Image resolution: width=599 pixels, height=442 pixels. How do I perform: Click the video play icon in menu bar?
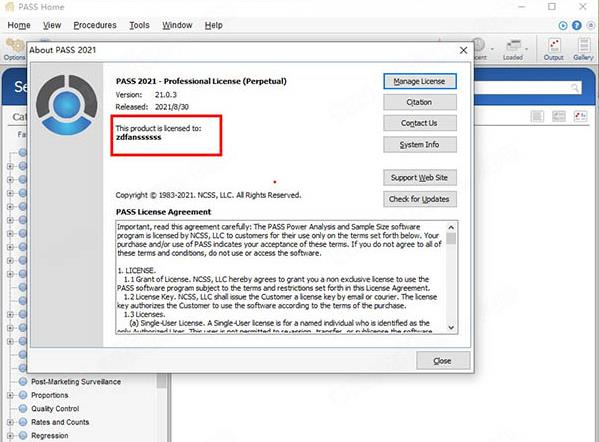coord(563,25)
